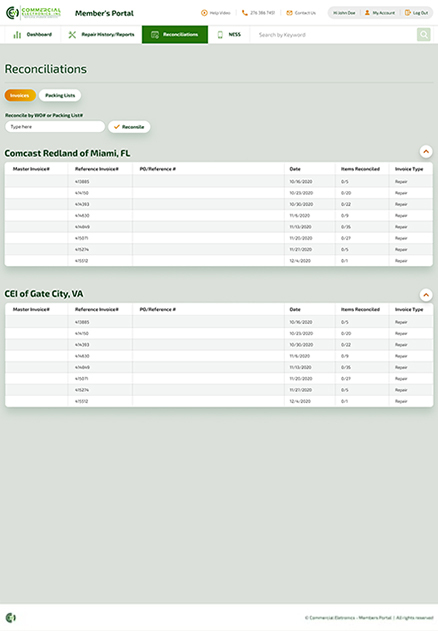The height and width of the screenshot is (631, 438).
Task: Select 11/6/2020 date in CEI table
Action: [300, 356]
